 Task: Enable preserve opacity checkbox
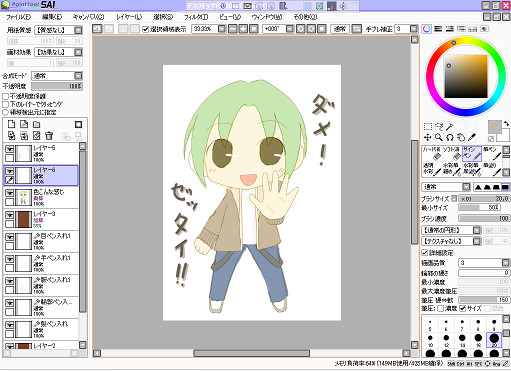coord(5,96)
